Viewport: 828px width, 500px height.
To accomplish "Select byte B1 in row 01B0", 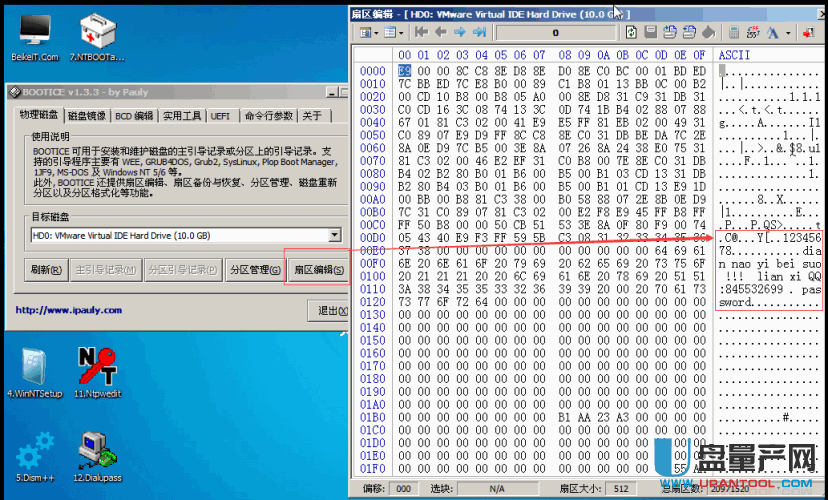I will [564, 417].
